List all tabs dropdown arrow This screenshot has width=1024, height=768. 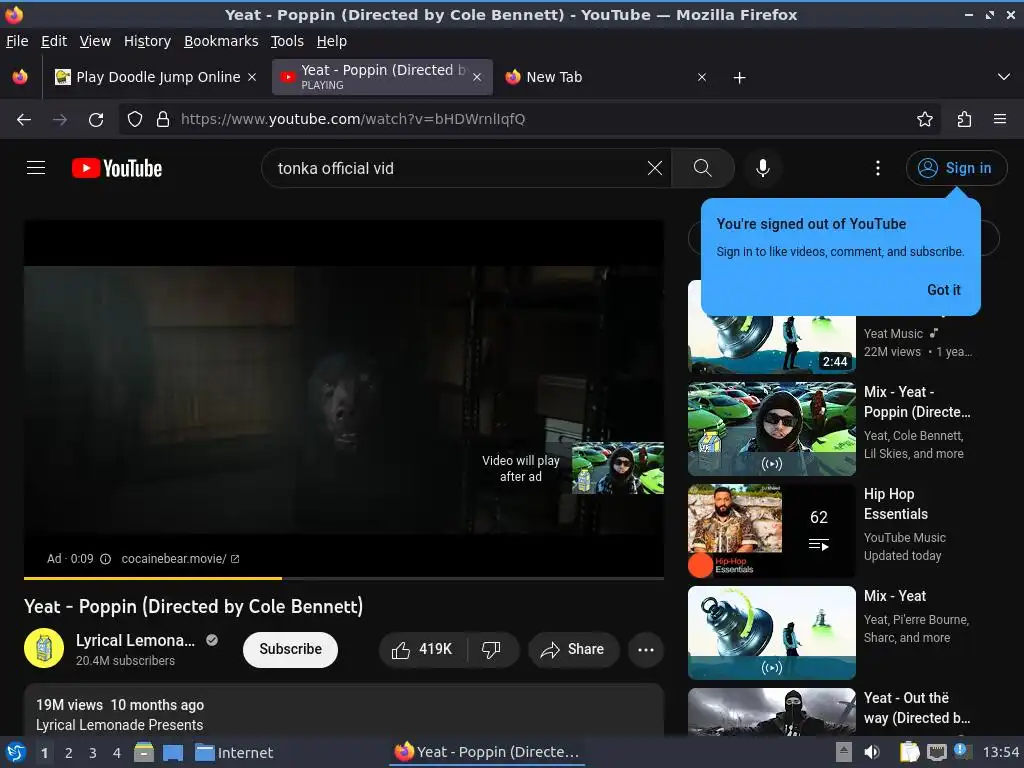pos(1003,77)
